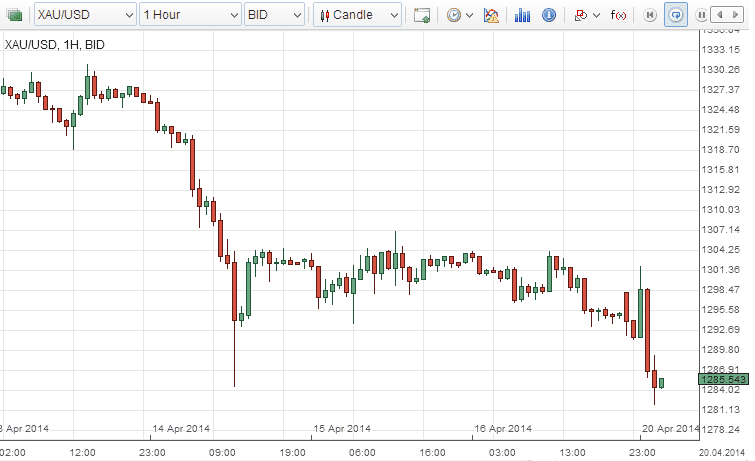Screen dimensions: 755x461
Task: Click the chart warning pattern icon
Action: pos(491,15)
